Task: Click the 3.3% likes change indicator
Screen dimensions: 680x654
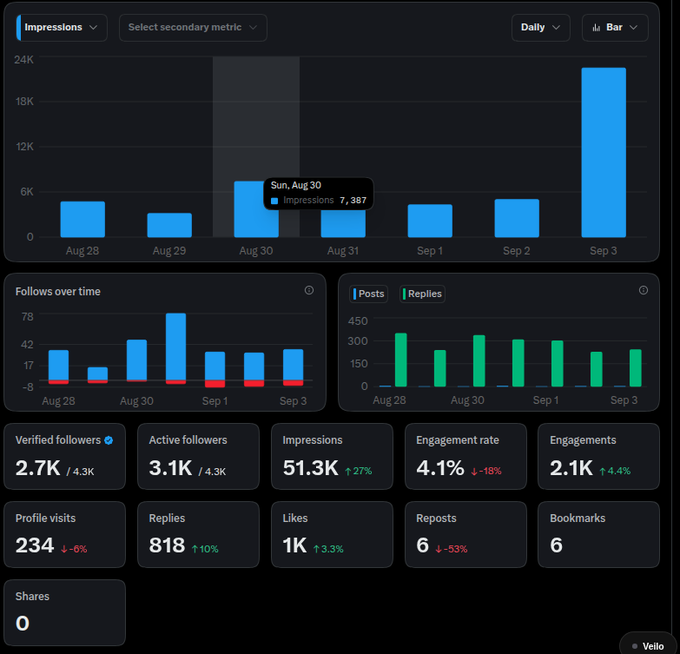Action: (328, 549)
